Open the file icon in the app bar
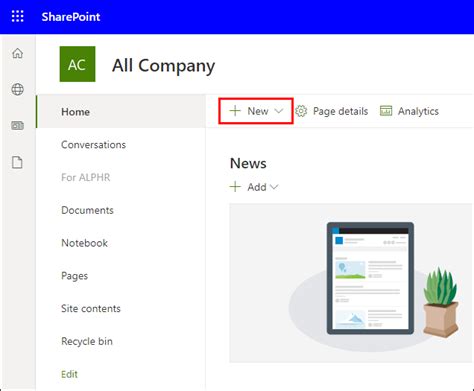This screenshot has height=391, width=474. (17, 162)
